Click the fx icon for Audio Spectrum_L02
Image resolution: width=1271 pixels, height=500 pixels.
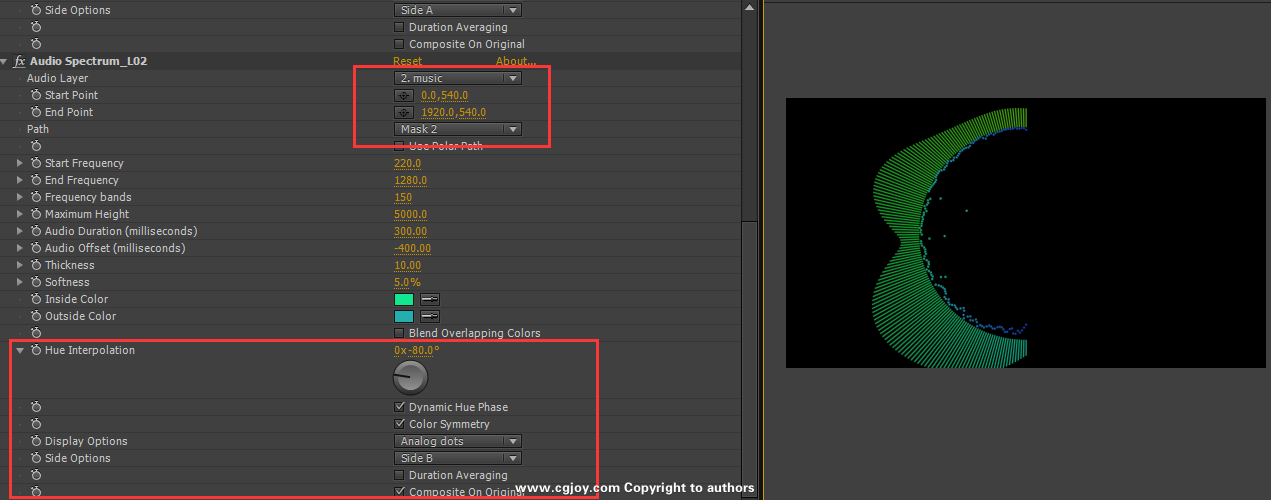[19, 61]
